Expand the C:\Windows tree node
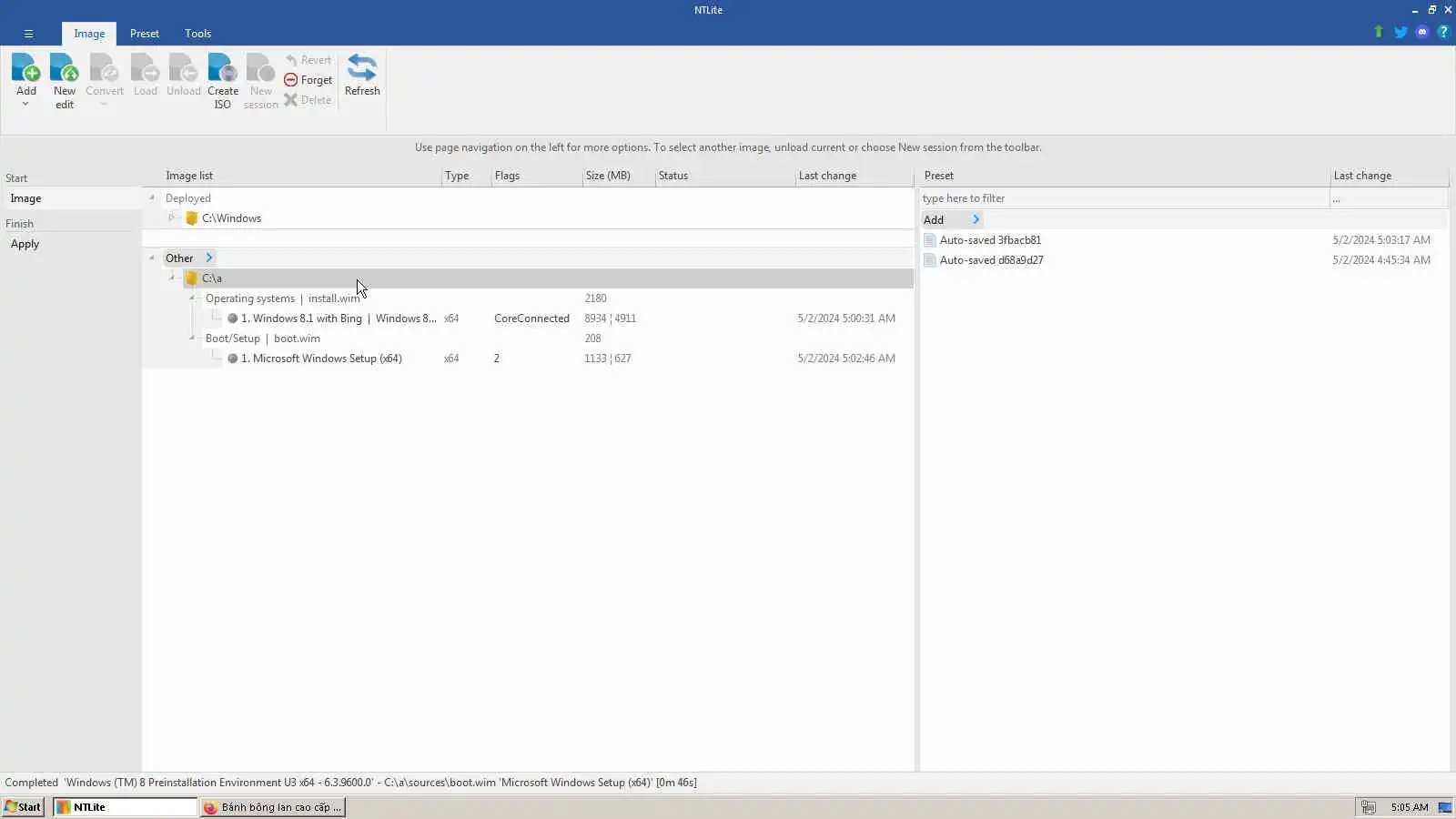This screenshot has height=819, width=1456. tap(171, 218)
